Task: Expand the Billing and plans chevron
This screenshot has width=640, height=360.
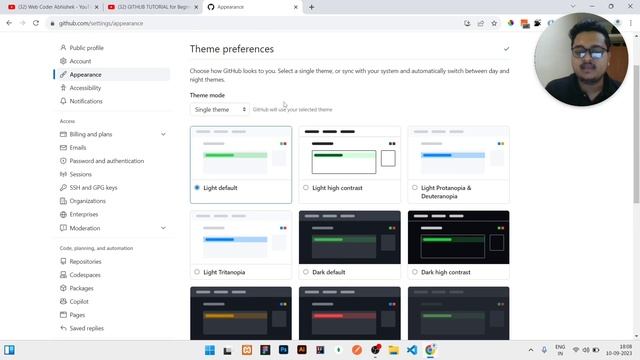Action: (163, 134)
